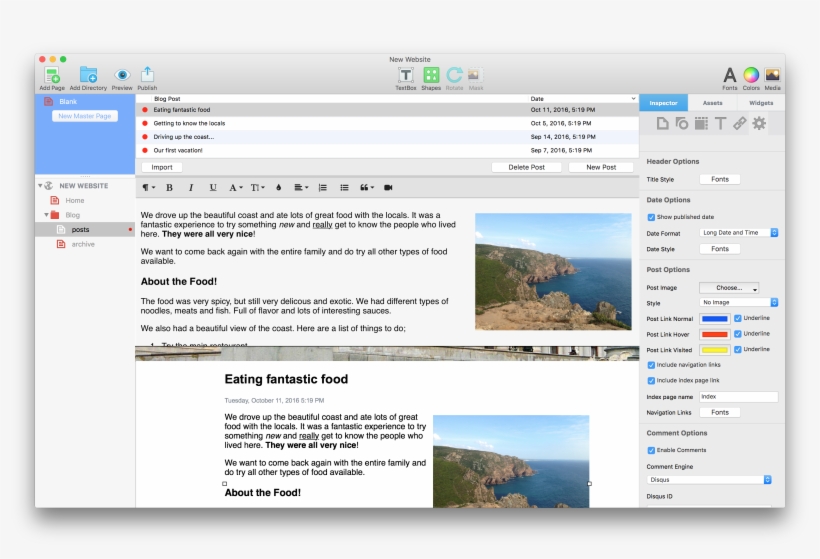Toggle italic formatting in editor
This screenshot has height=559, width=820.
pyautogui.click(x=191, y=188)
